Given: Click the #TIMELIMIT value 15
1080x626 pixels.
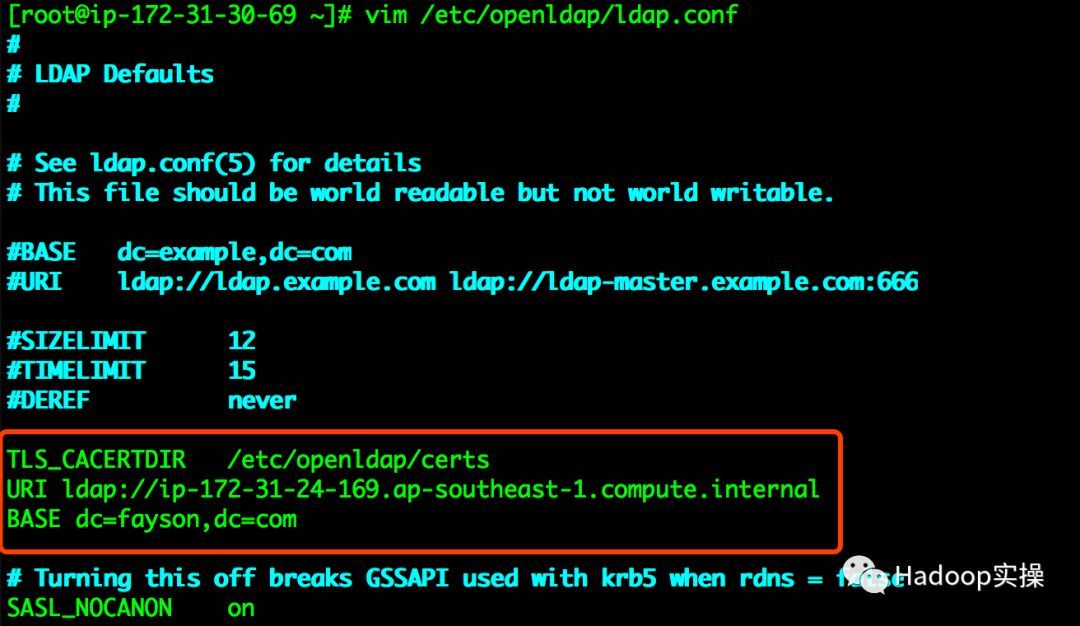Looking at the screenshot, I should (x=242, y=371).
